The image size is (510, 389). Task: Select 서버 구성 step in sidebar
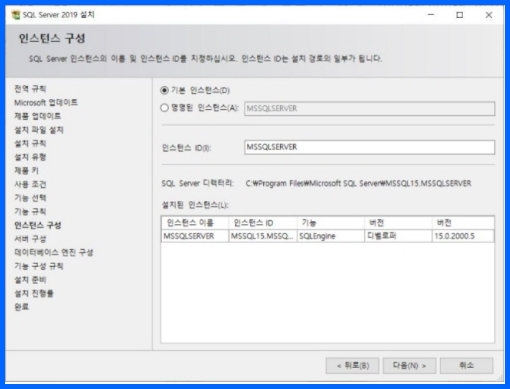30,239
